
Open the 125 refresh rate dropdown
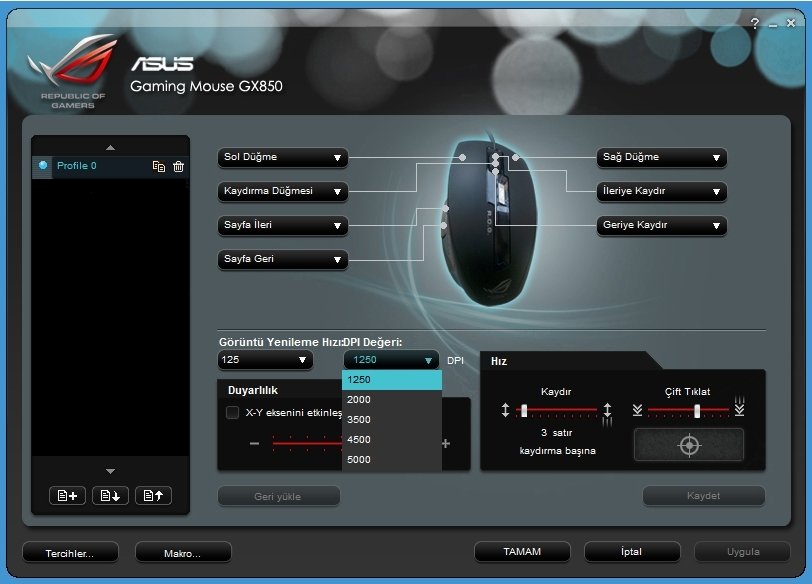tap(264, 360)
